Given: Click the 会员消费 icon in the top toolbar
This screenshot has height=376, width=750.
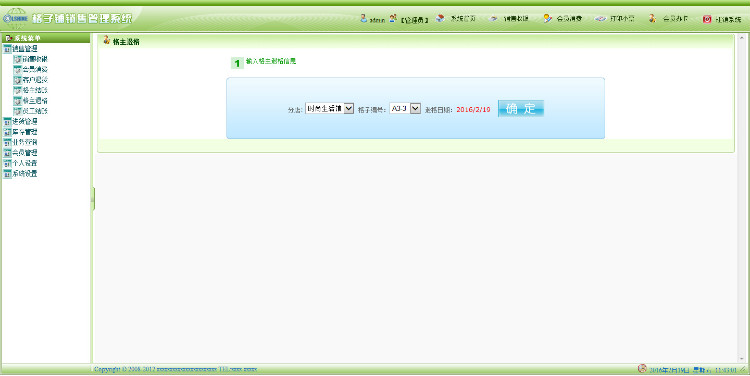Looking at the screenshot, I should [548, 19].
